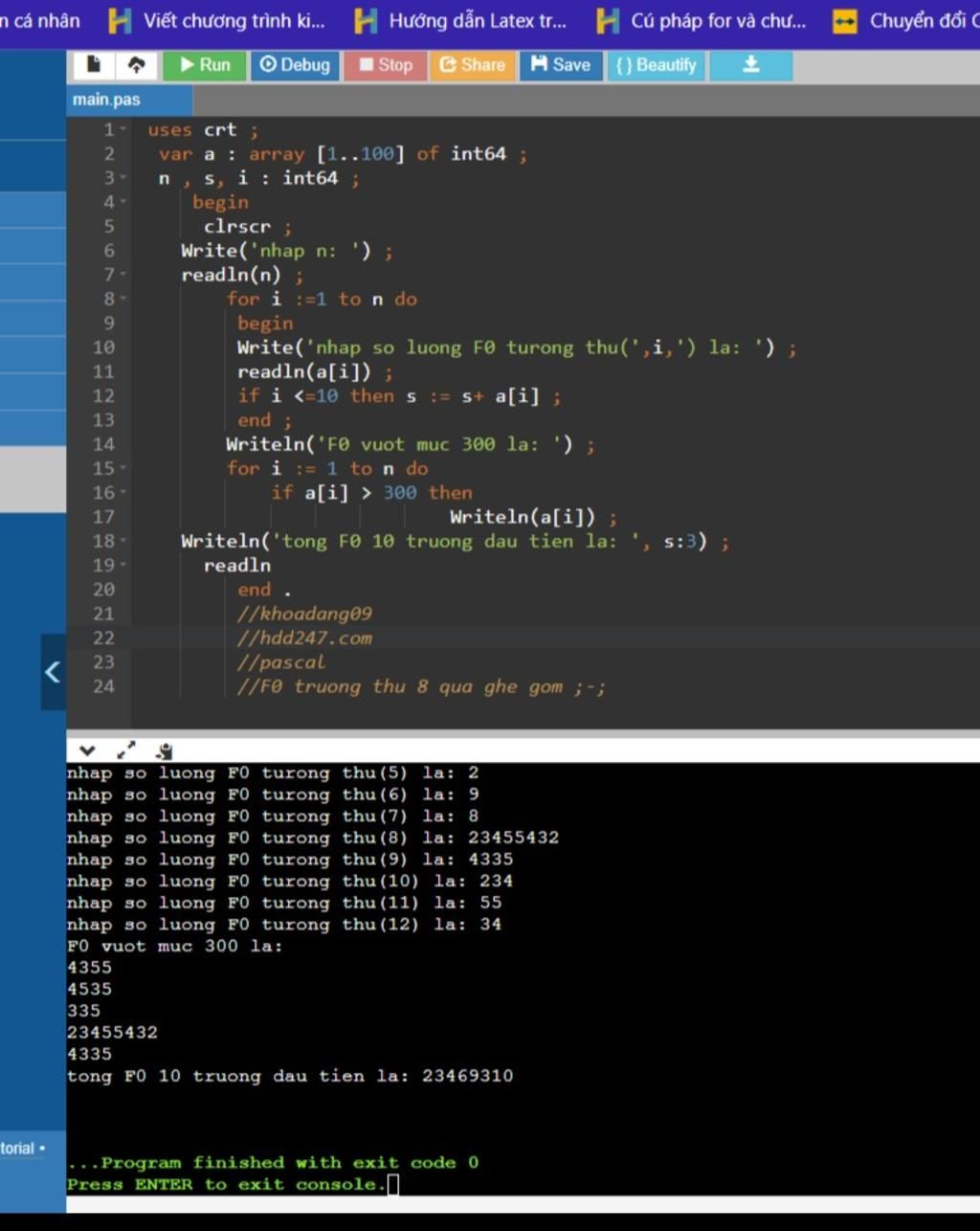Fold the code at line 3
Viewport: 980px width, 1231px height.
point(122,178)
